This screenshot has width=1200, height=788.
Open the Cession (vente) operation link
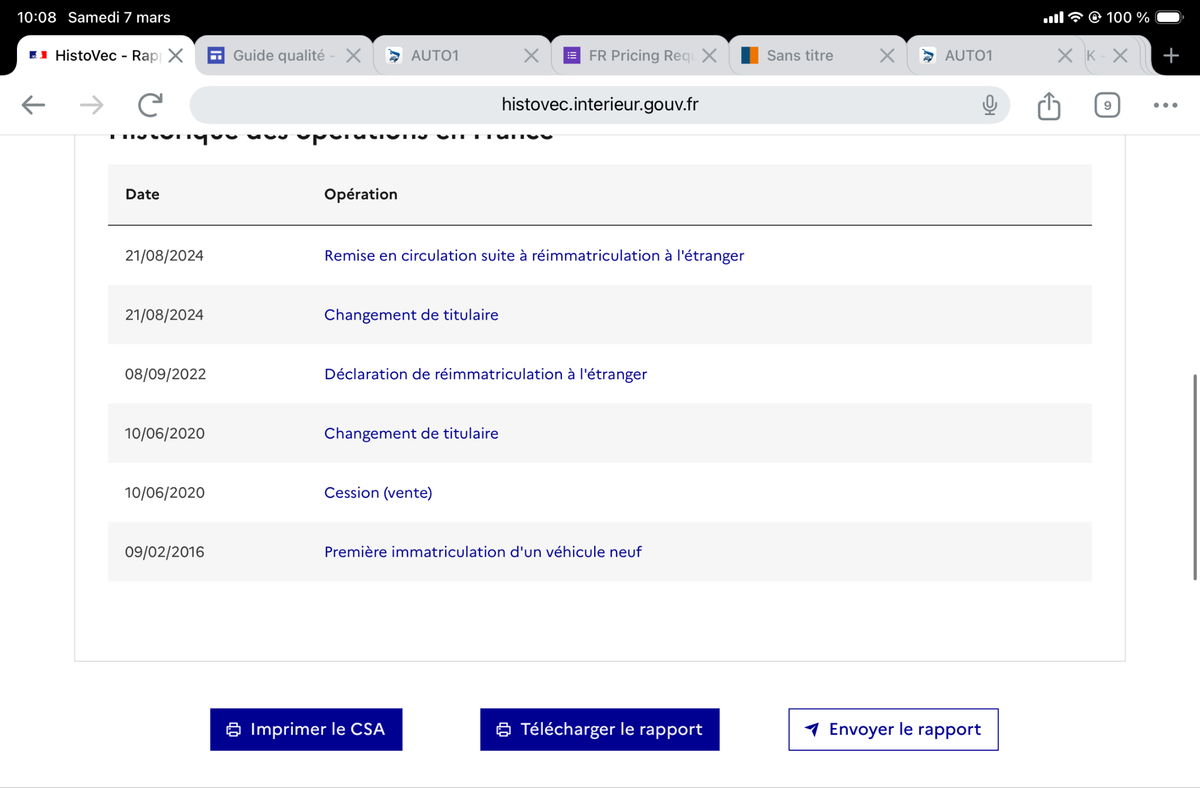(378, 493)
